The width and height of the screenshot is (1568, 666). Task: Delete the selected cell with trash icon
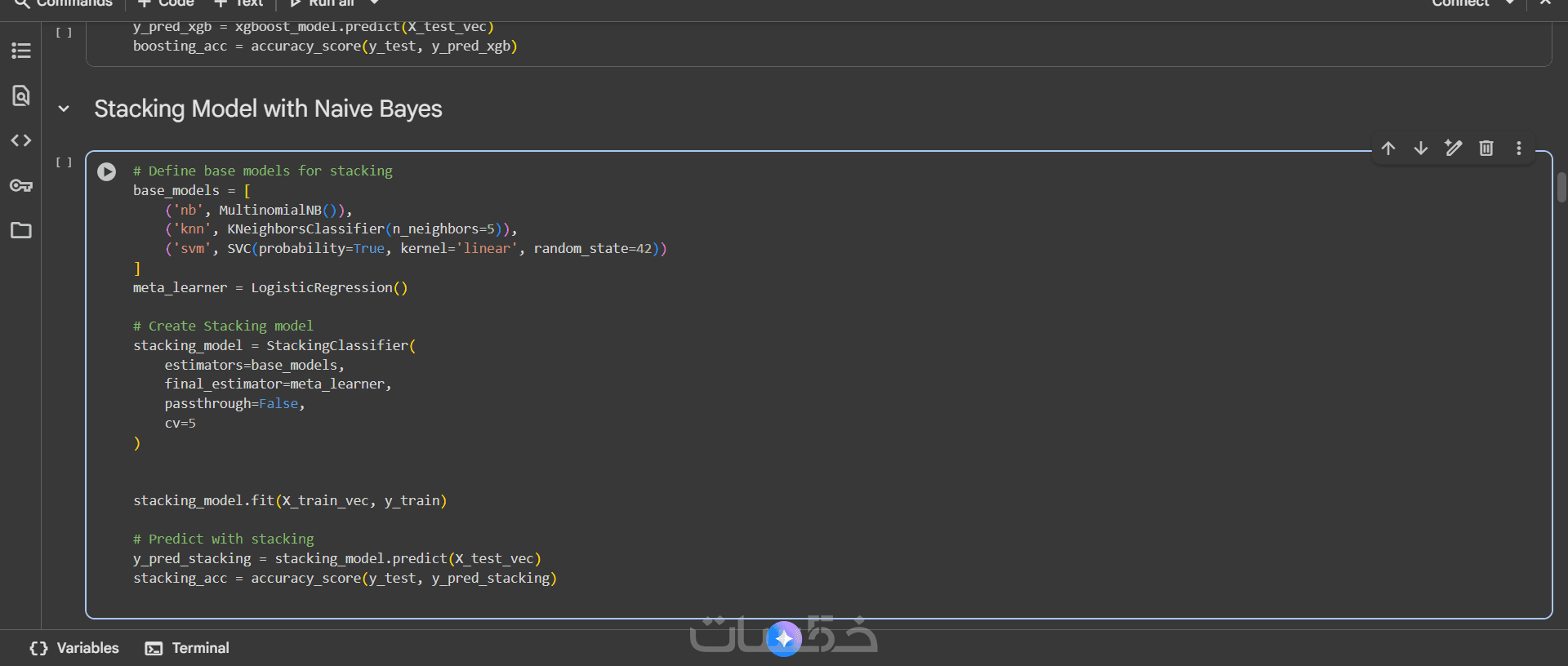(x=1486, y=148)
